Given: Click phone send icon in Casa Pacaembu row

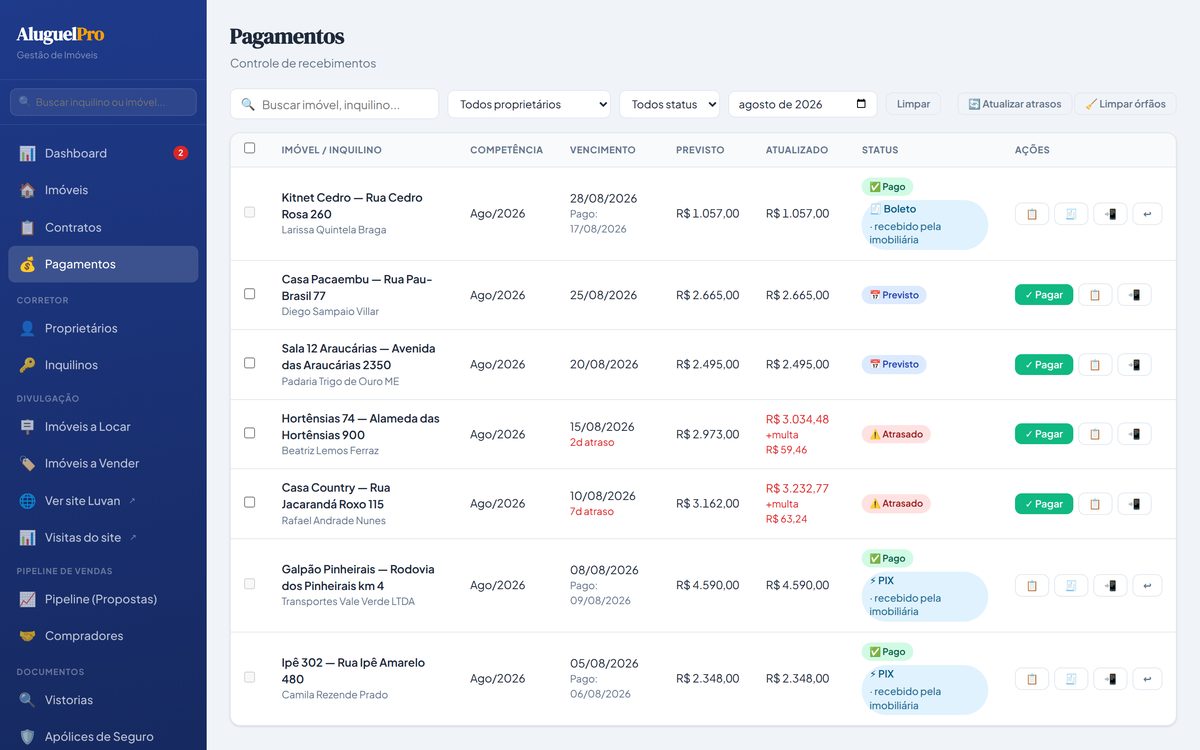Looking at the screenshot, I should pos(1134,295).
